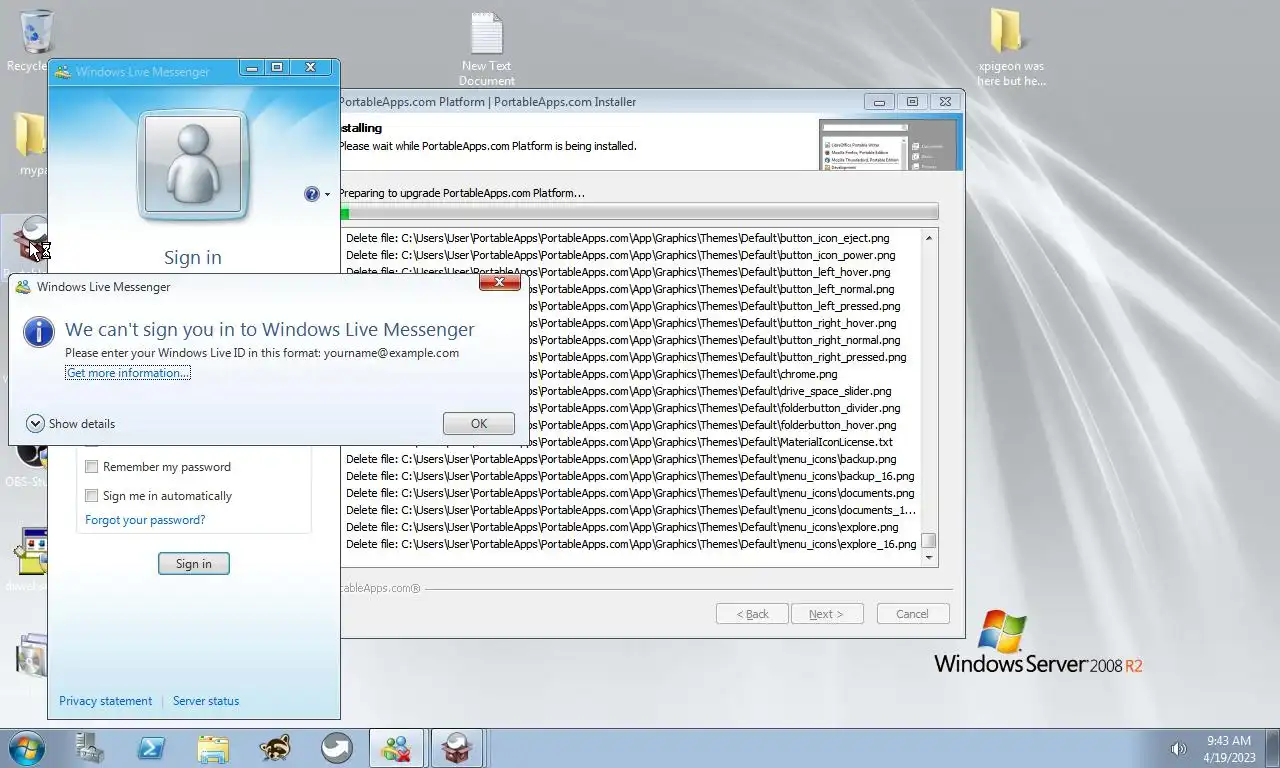Screen dimensions: 1280x768
Task: Click Cancel in the PortableApps installer
Action: (x=913, y=614)
